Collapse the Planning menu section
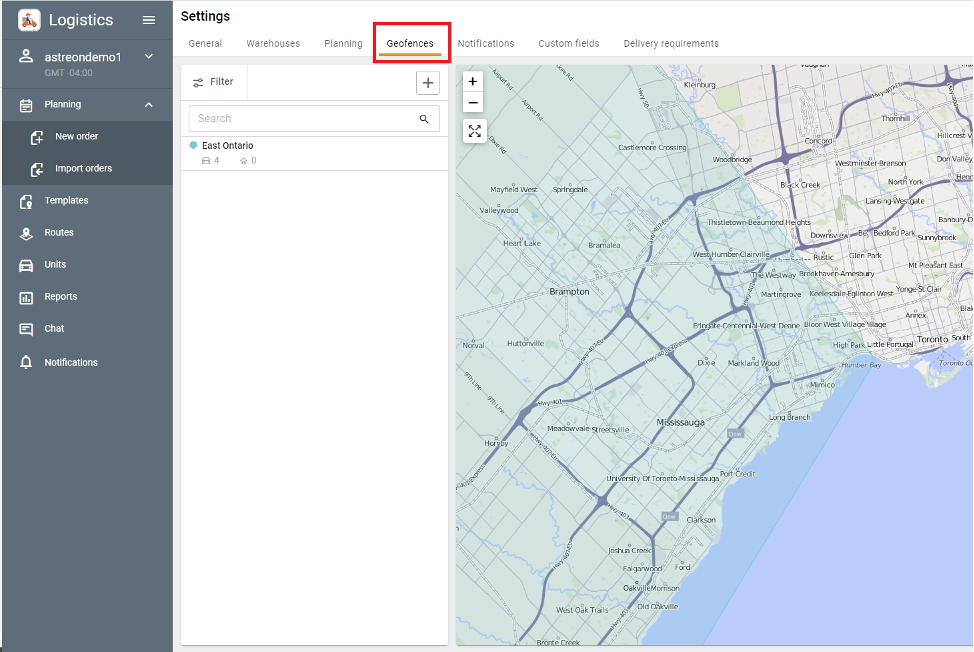 tap(149, 105)
